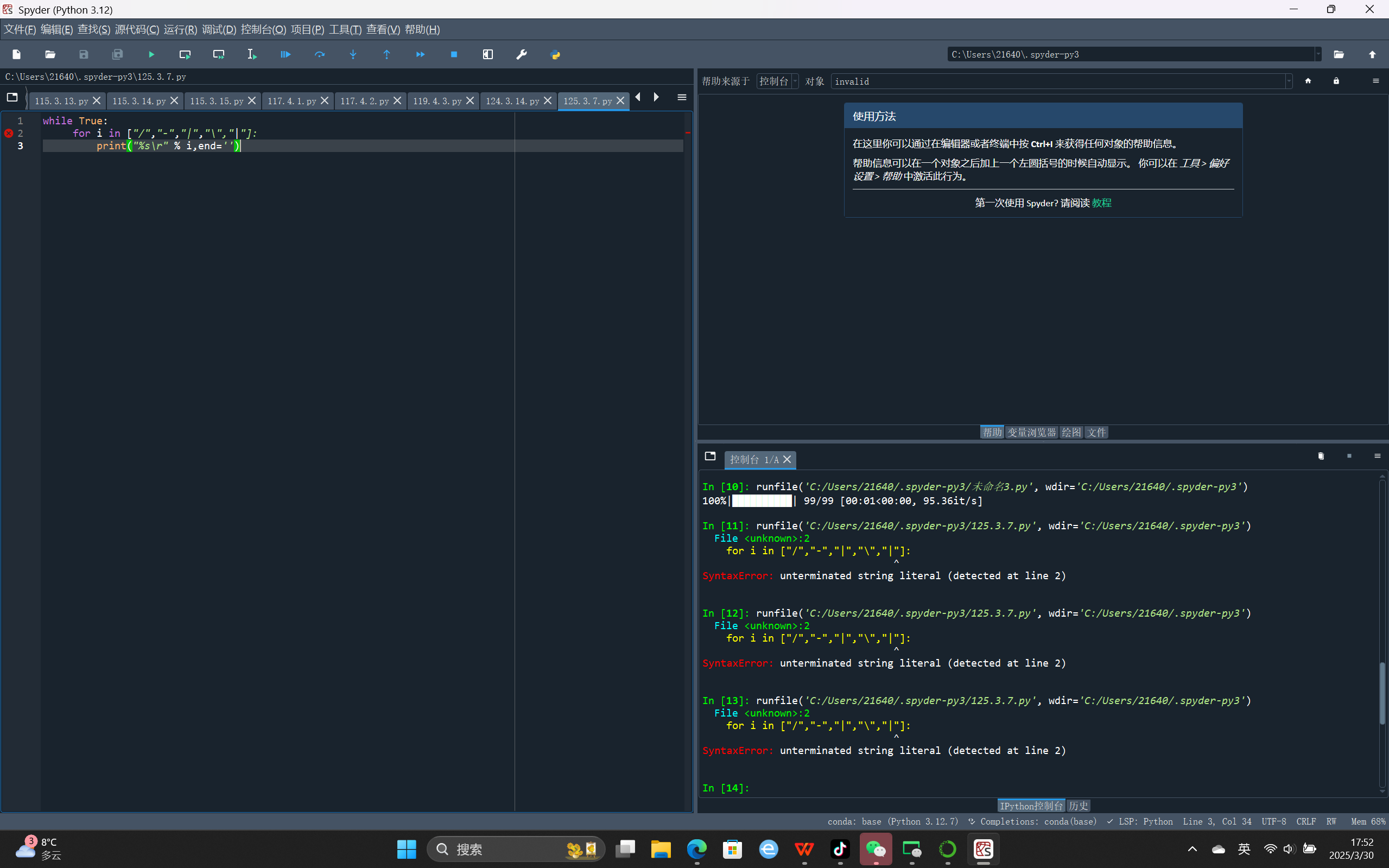Open the 运行(R) menu
Screen dimensions: 1389x868
[180, 29]
